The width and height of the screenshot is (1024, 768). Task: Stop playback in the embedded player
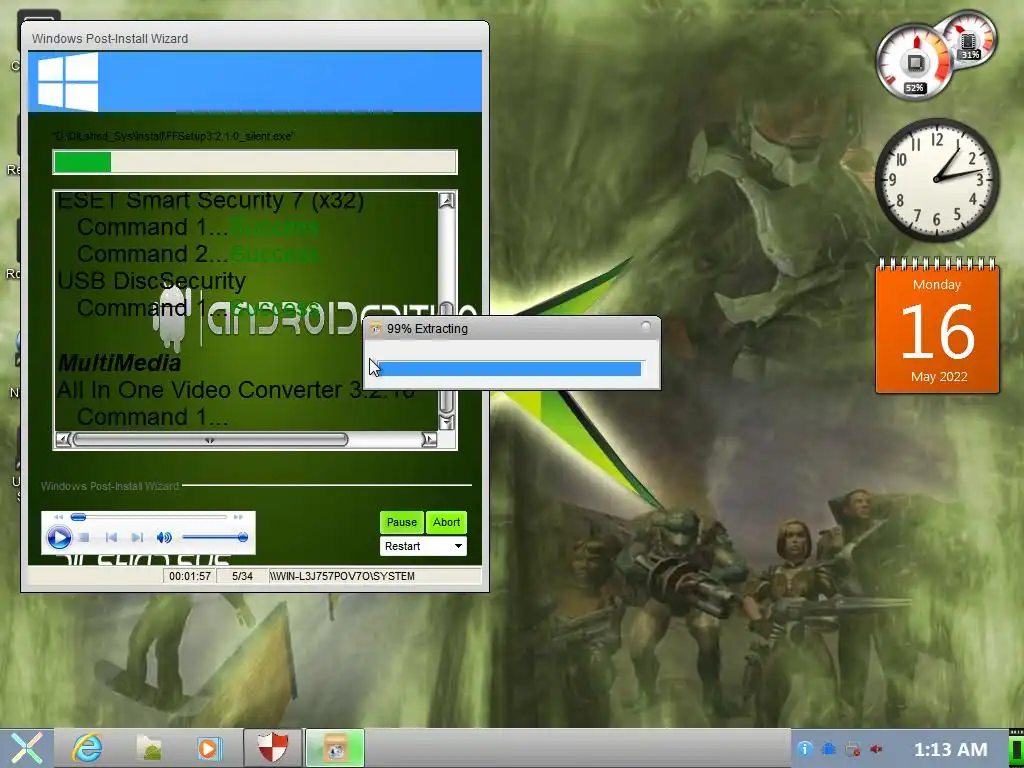(x=84, y=537)
